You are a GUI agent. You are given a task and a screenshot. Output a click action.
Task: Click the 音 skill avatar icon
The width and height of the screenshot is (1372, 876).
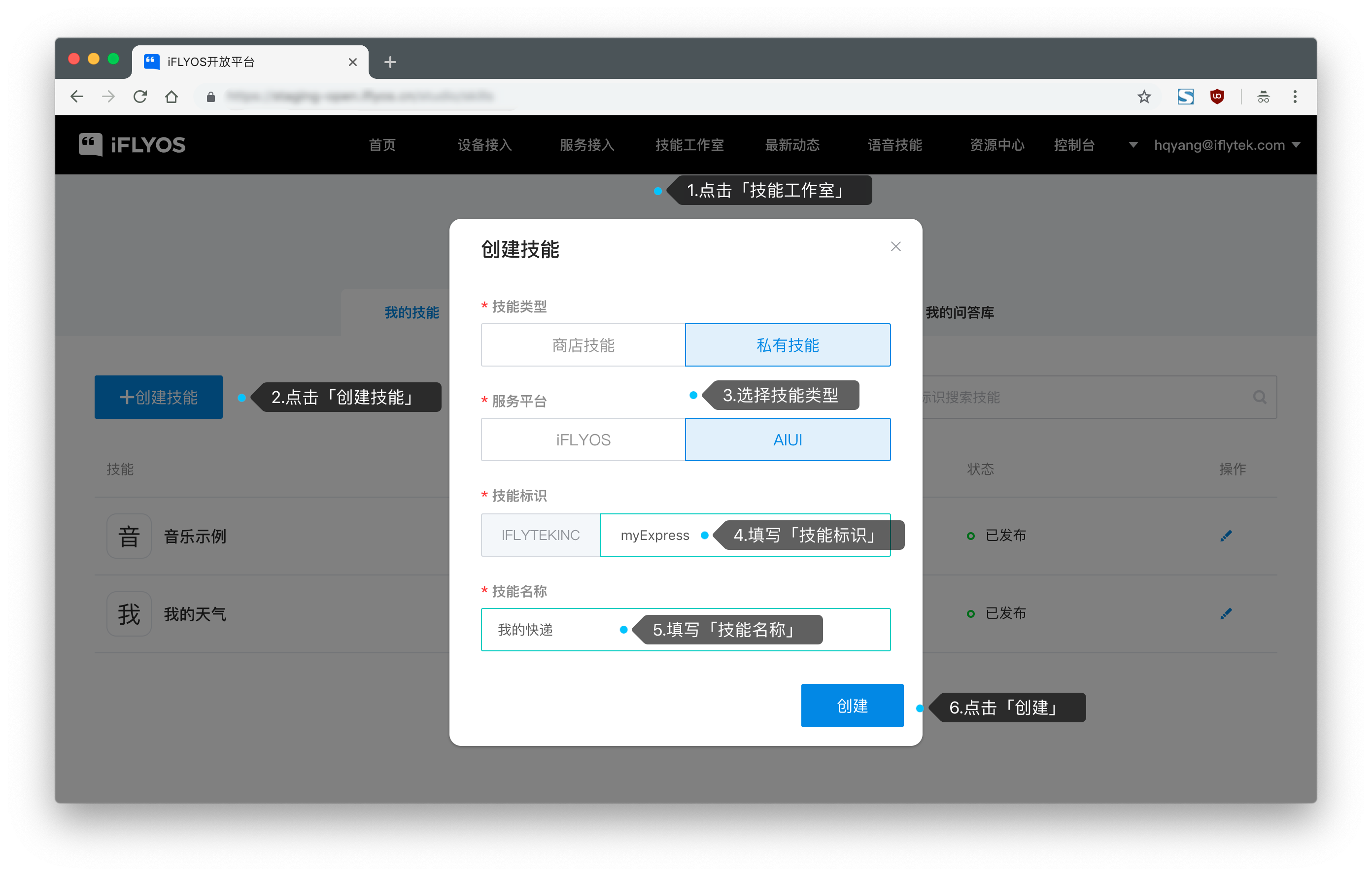click(x=129, y=536)
